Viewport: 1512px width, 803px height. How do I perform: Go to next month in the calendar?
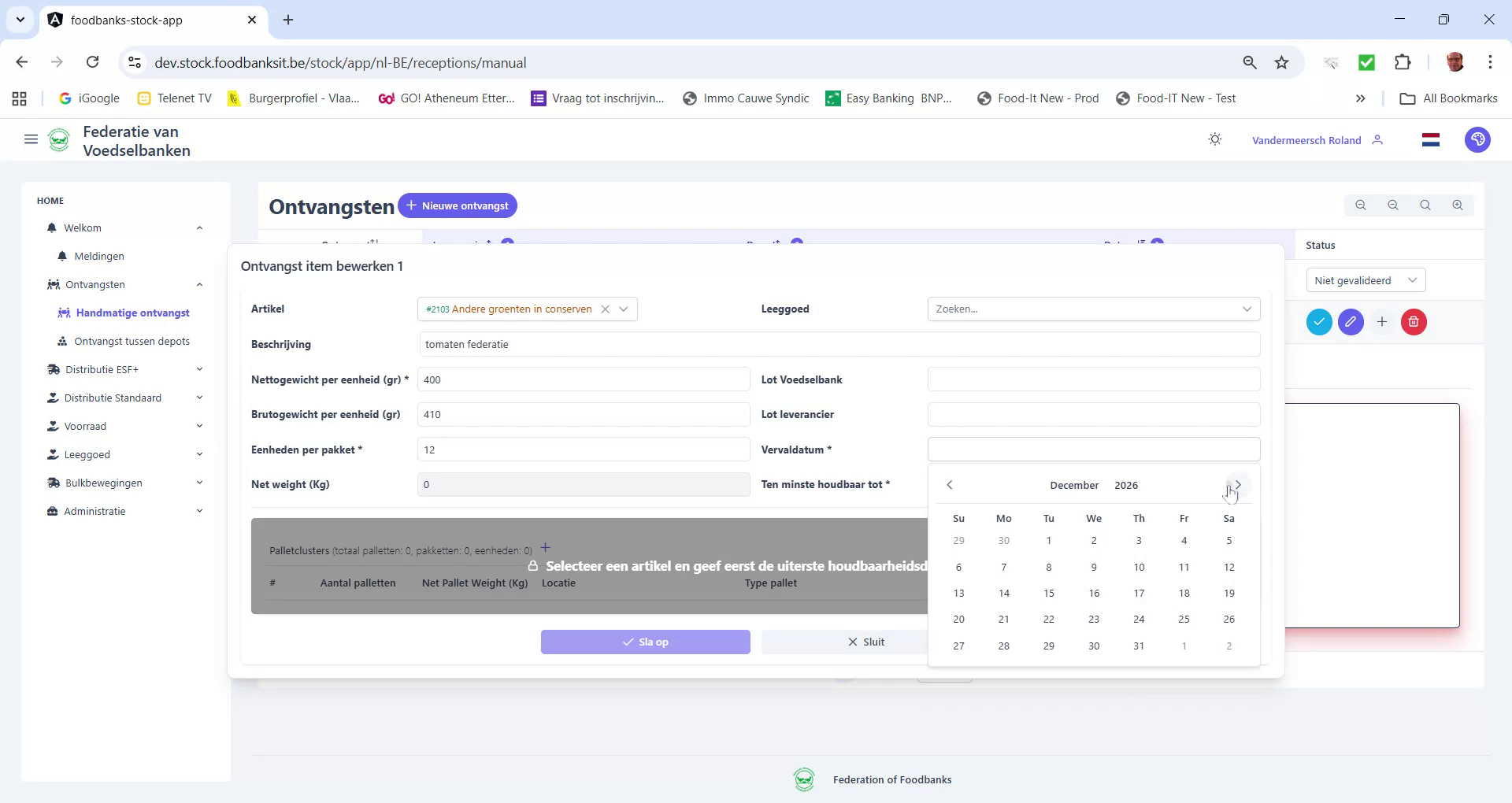point(1237,485)
